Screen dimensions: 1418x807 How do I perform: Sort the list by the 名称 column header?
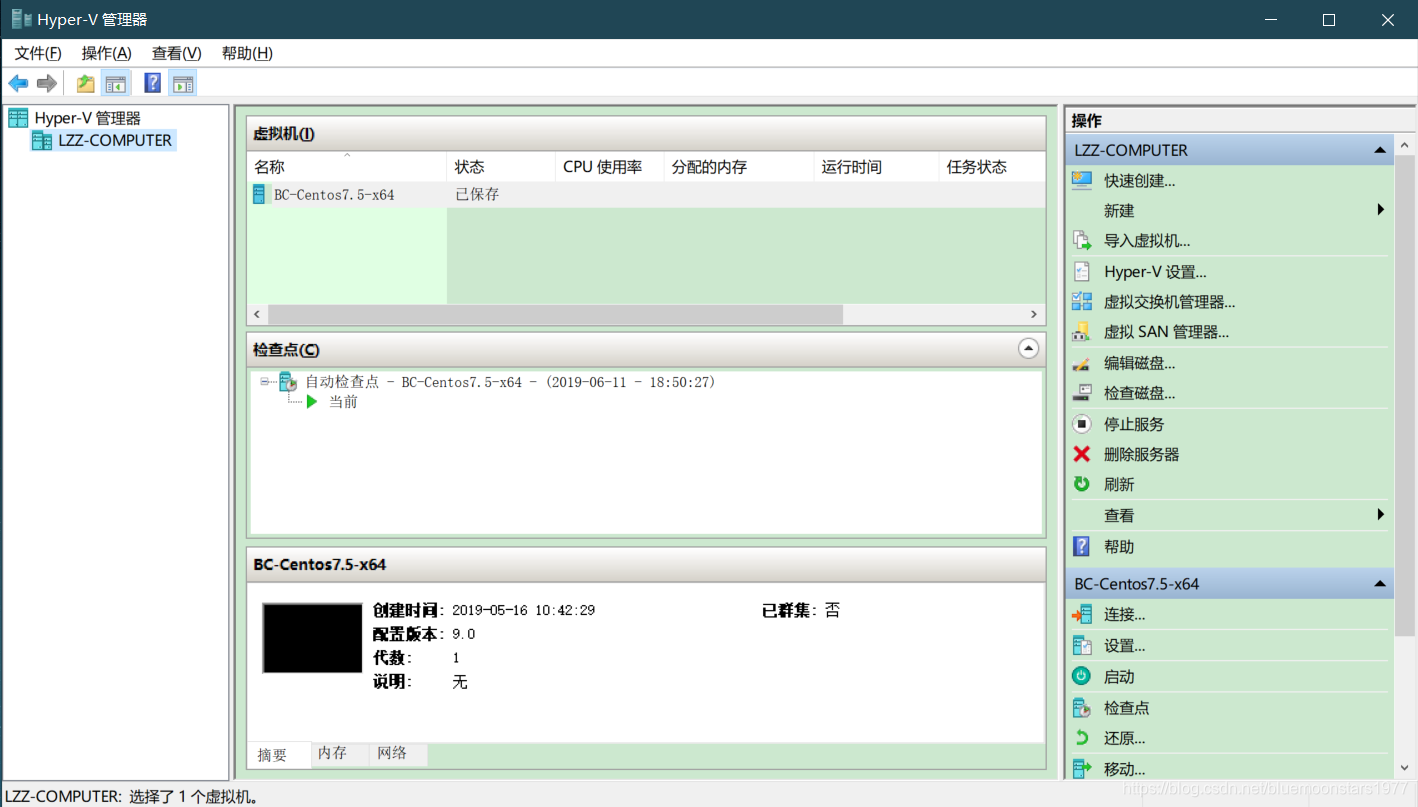346,167
